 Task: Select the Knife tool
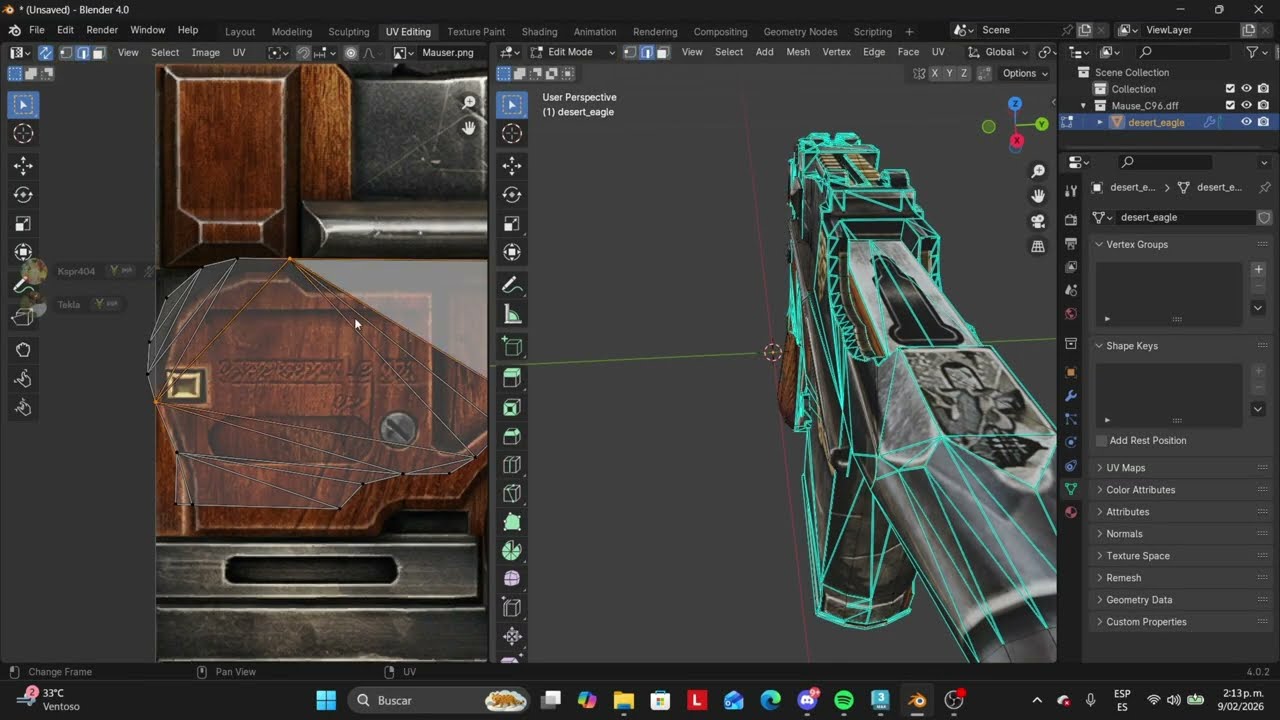click(x=512, y=494)
